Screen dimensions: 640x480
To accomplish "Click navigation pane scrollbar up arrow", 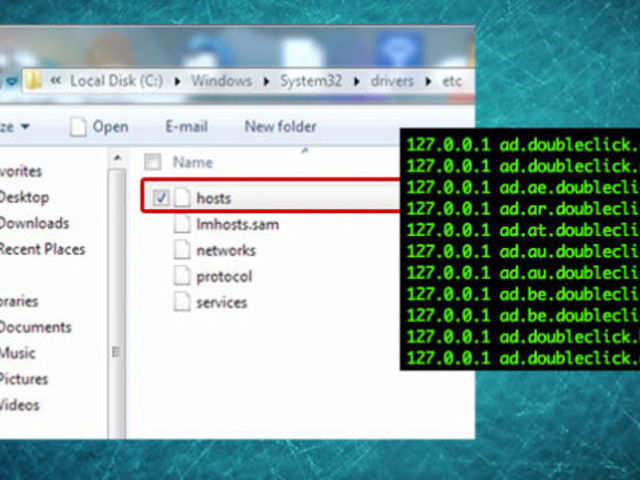I will [x=117, y=158].
